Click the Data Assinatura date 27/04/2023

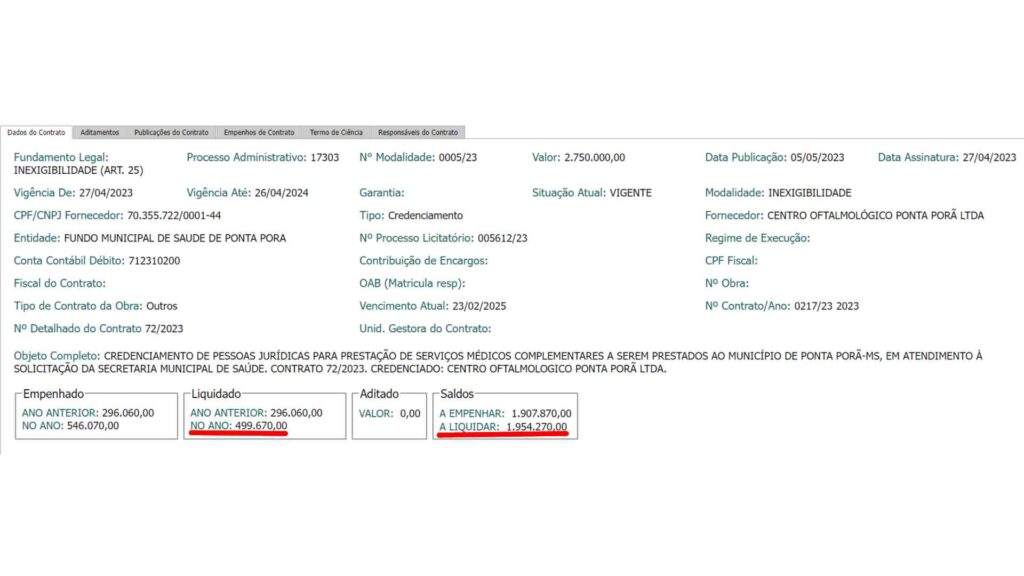pos(988,157)
